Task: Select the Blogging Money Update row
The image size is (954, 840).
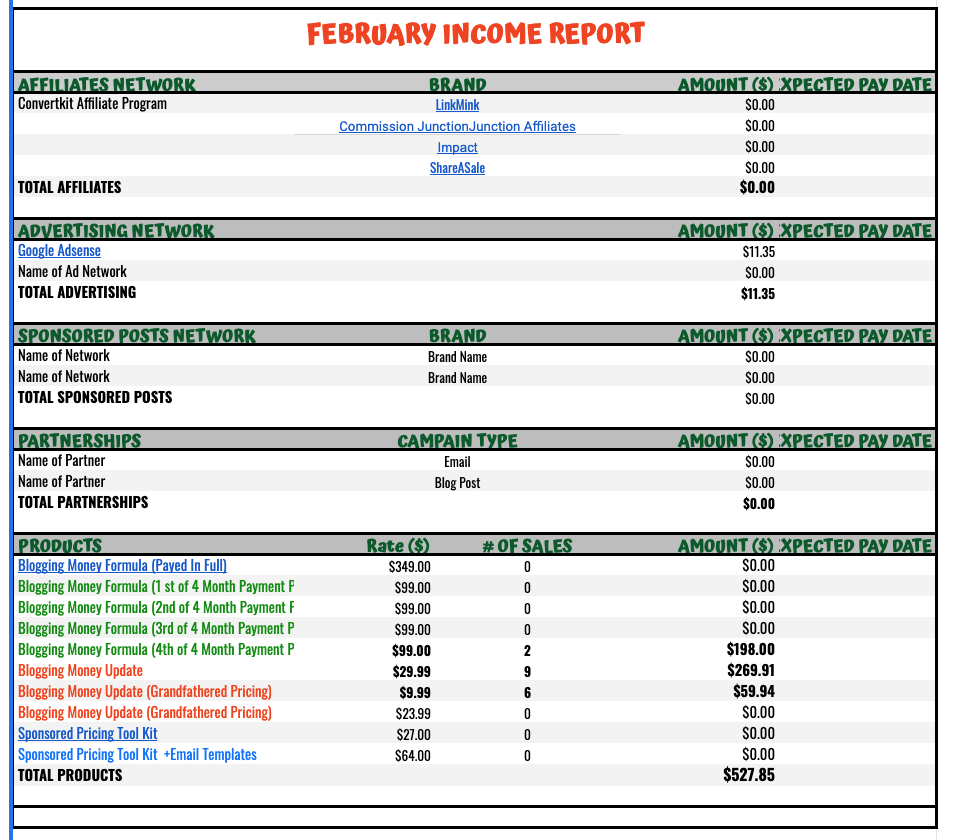Action: (80, 671)
